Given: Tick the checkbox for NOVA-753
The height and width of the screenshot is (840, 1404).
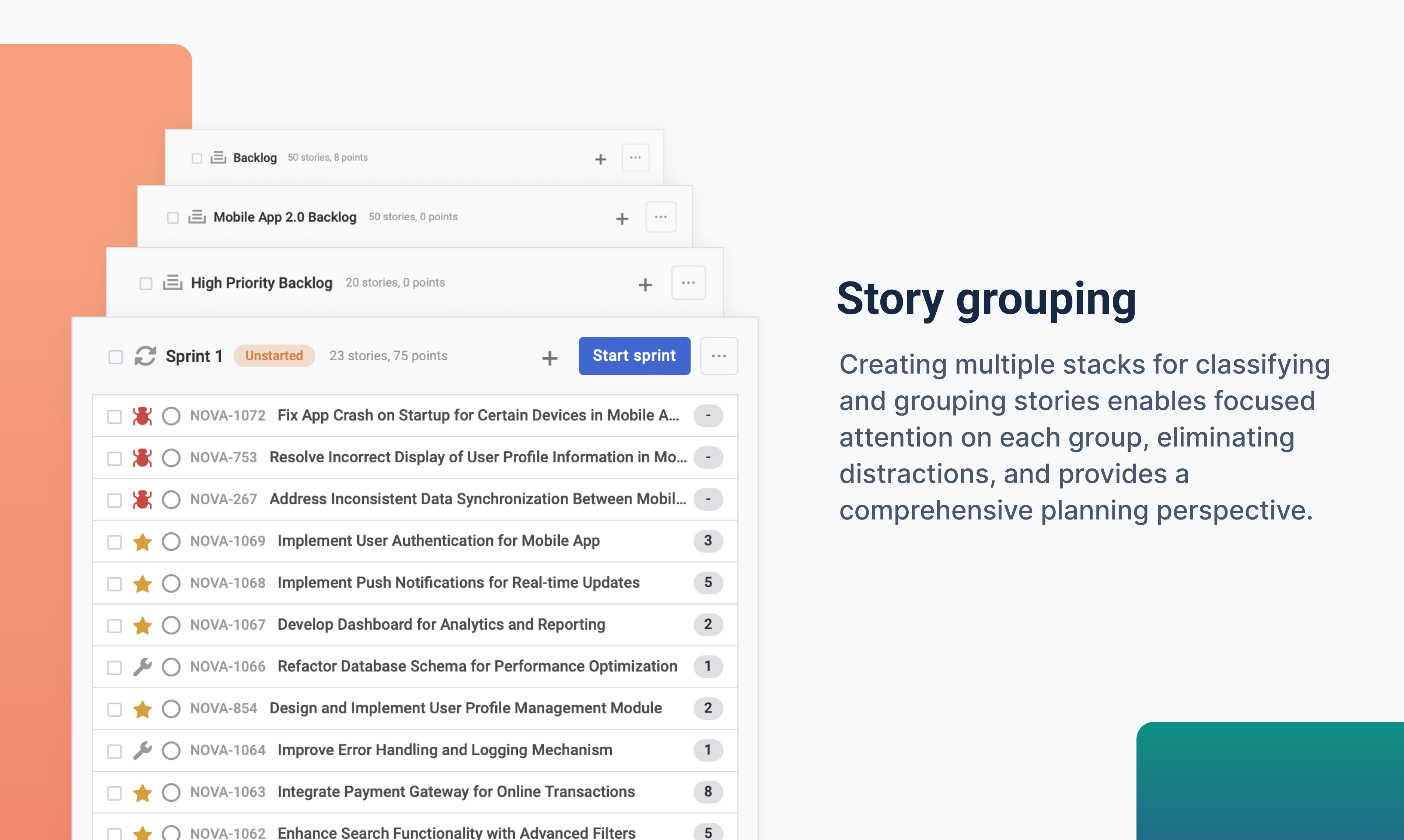Looking at the screenshot, I should pos(114,458).
